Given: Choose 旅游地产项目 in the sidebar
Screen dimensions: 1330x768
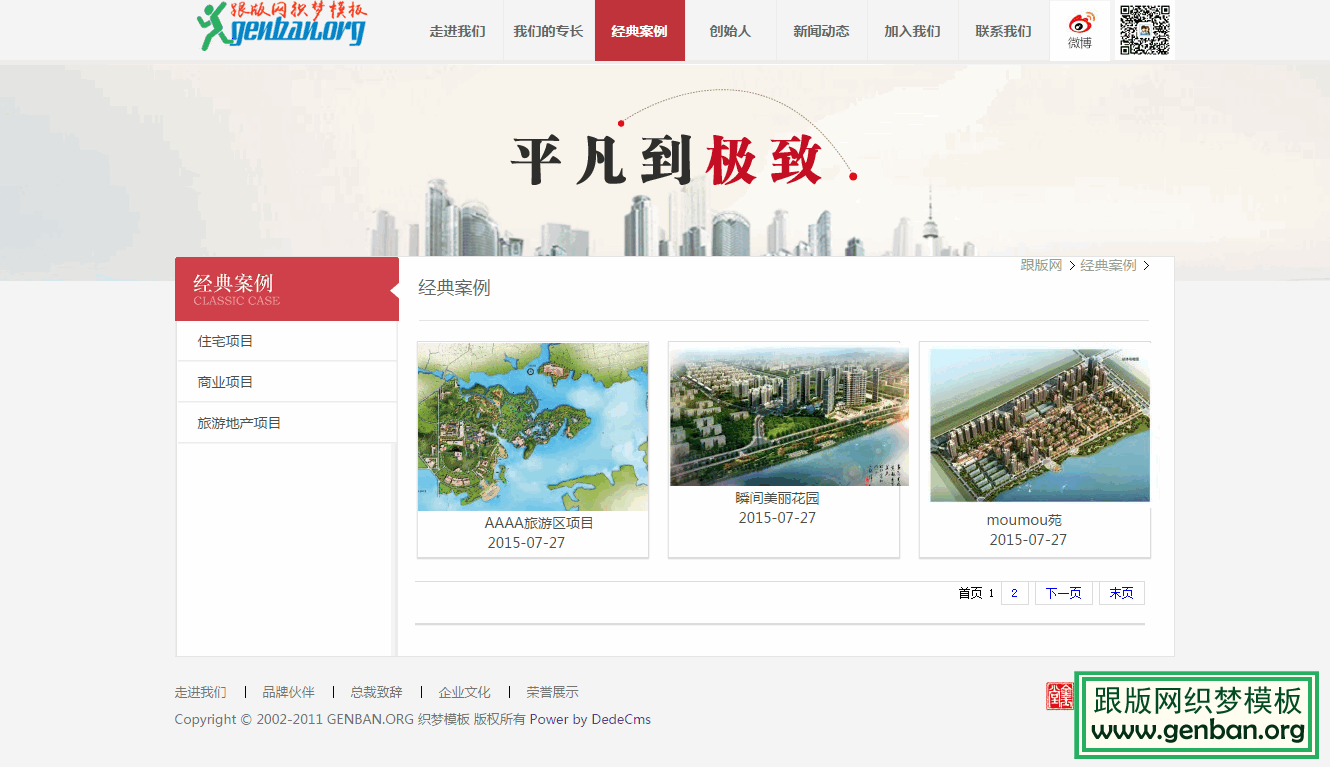Looking at the screenshot, I should tap(240, 423).
